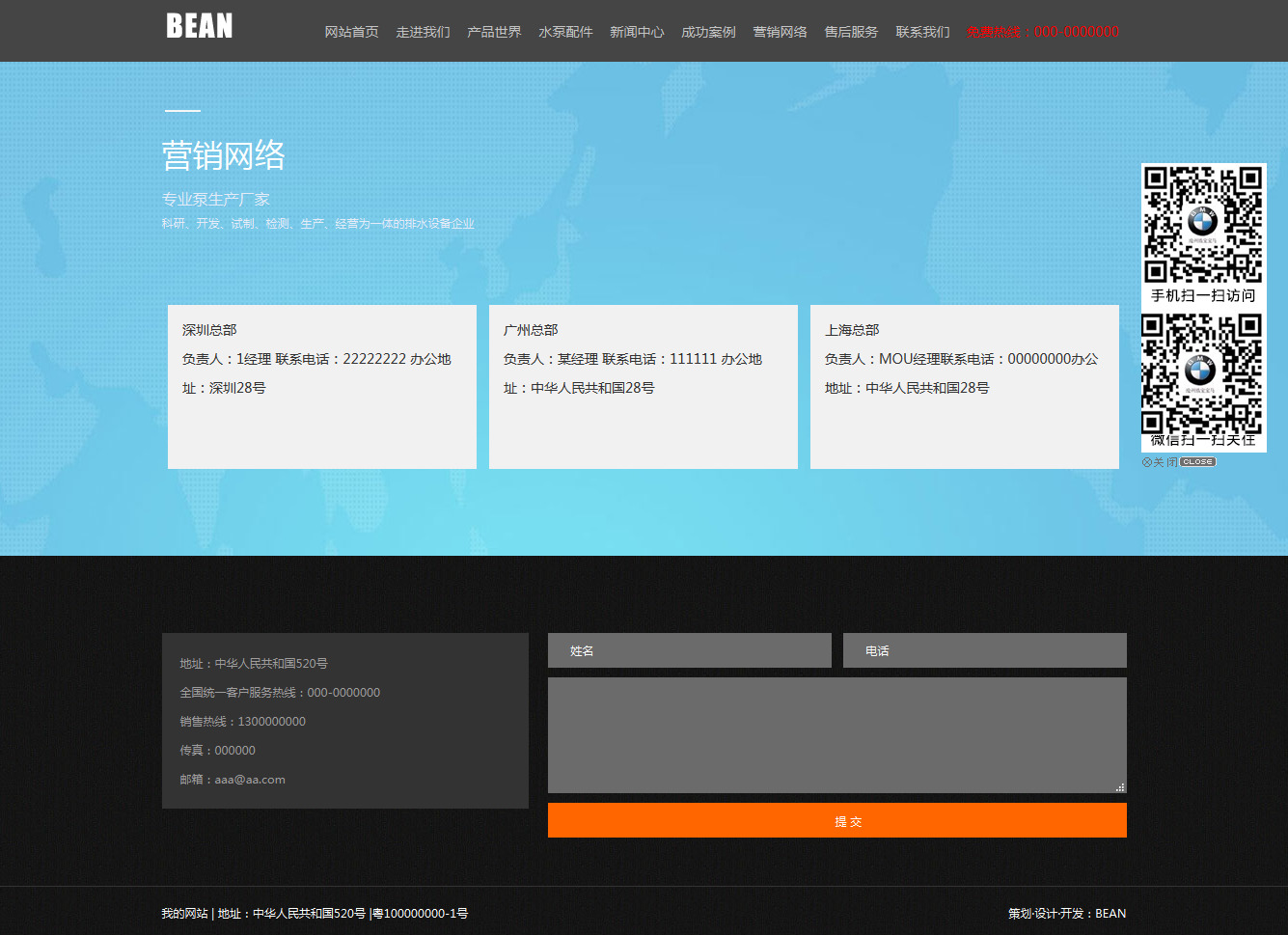Click the textarea resize handle
The width and height of the screenshot is (1288, 935).
click(1120, 787)
